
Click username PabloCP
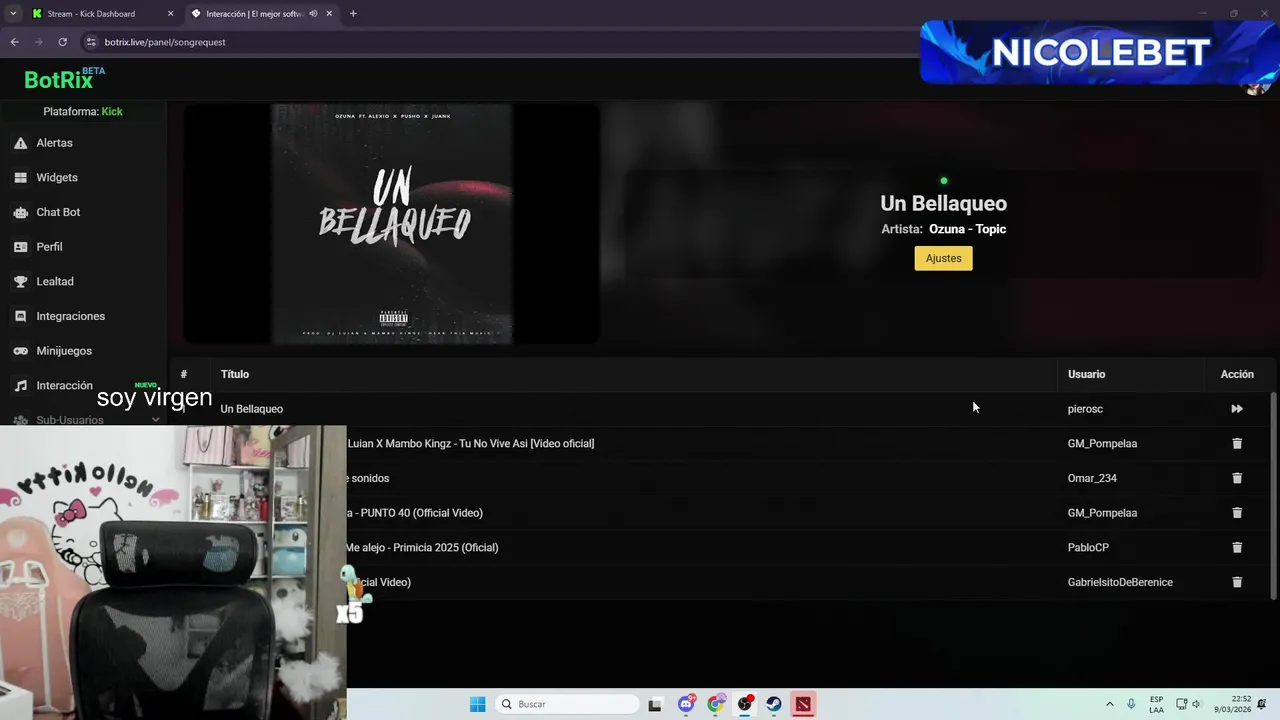click(x=1088, y=548)
